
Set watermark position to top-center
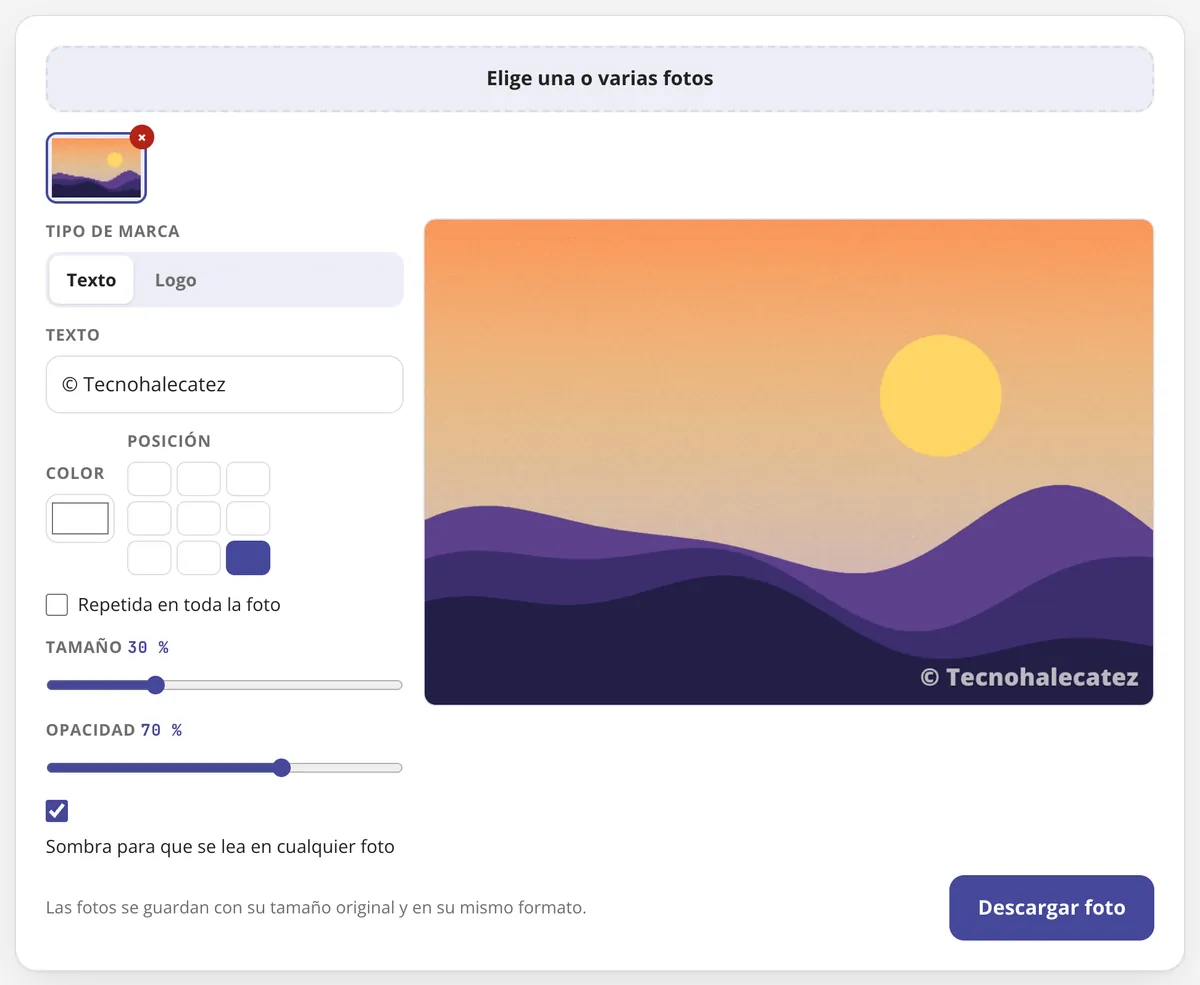click(x=198, y=479)
